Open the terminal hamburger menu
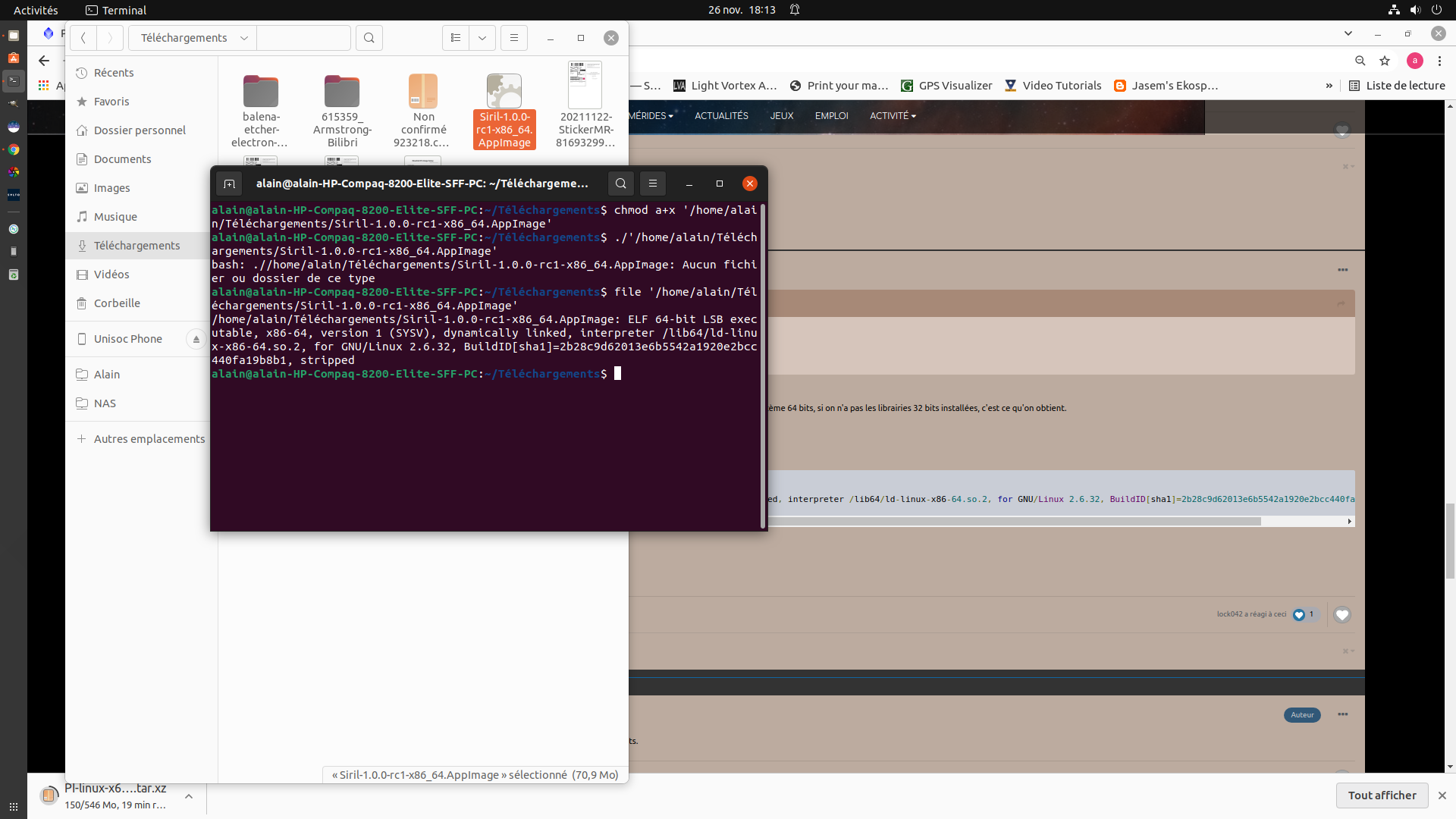 (652, 184)
